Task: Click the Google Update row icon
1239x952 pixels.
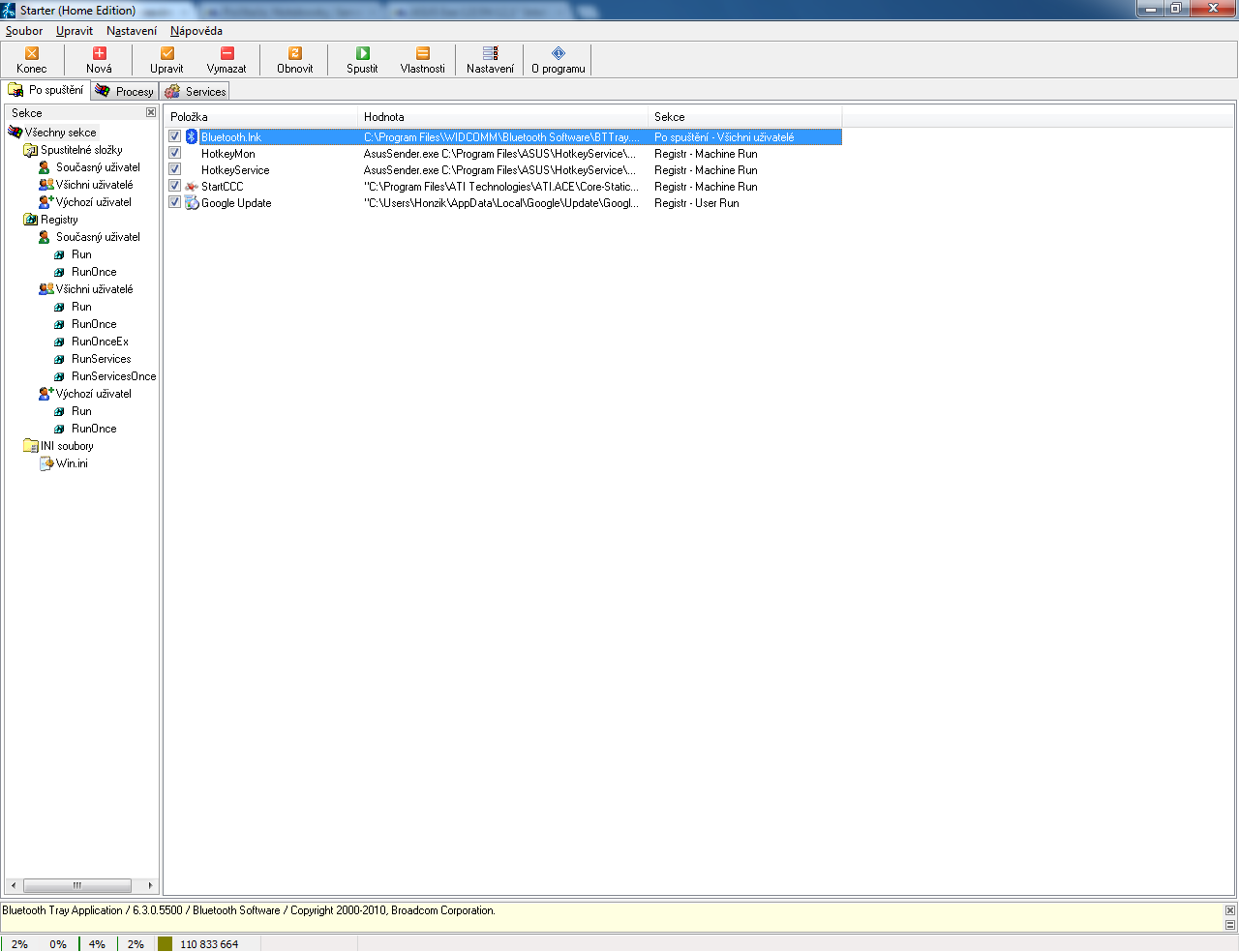Action: click(192, 203)
